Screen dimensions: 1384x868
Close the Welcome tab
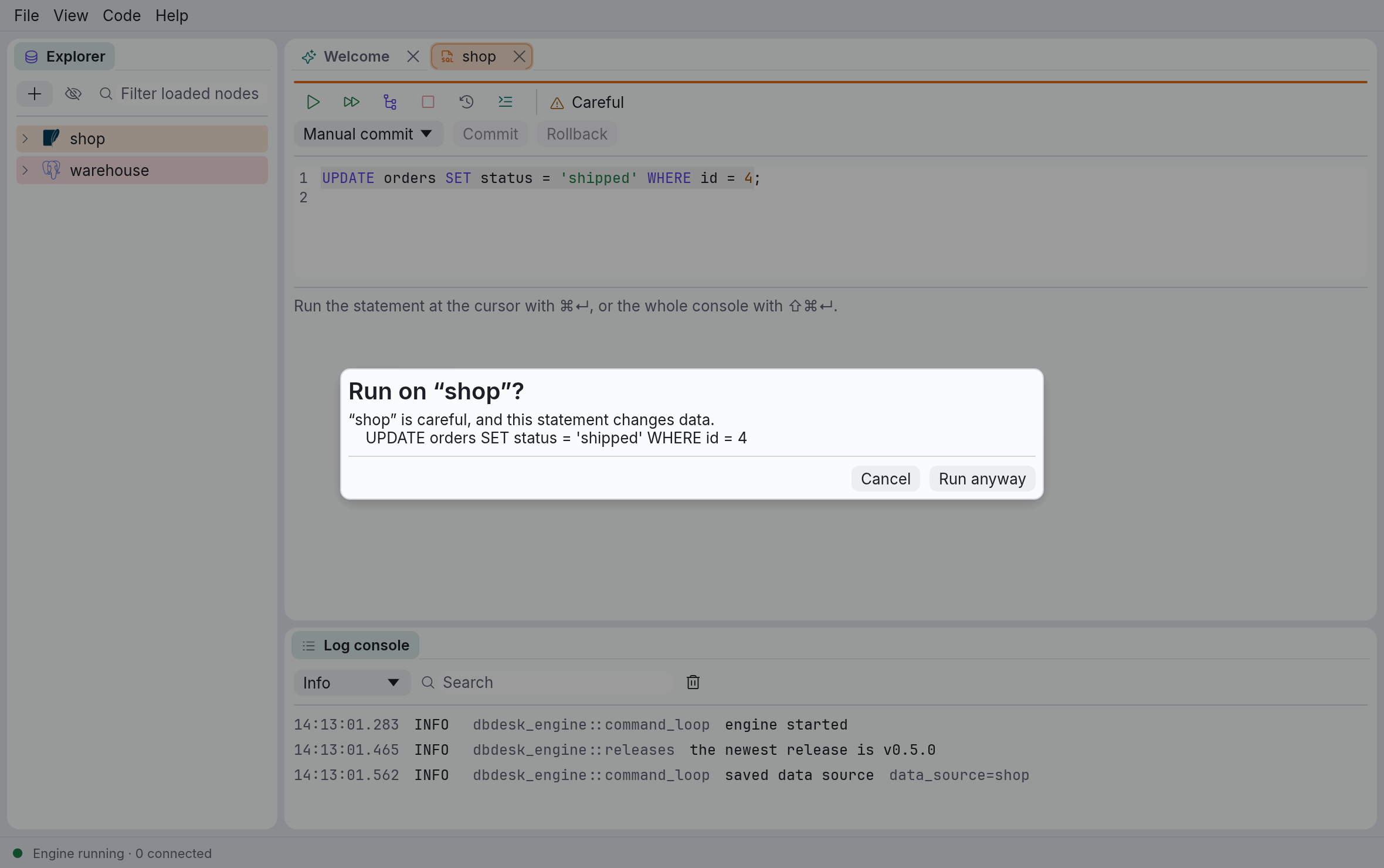pyautogui.click(x=413, y=56)
